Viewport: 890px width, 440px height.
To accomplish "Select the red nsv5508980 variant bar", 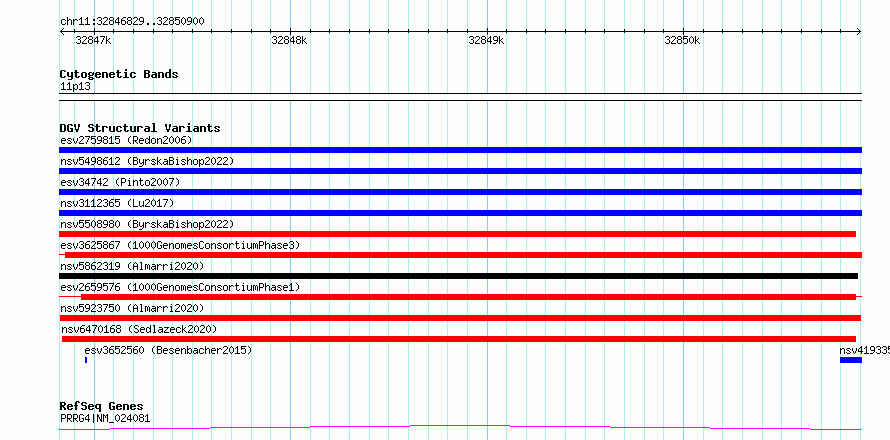I will [457, 234].
